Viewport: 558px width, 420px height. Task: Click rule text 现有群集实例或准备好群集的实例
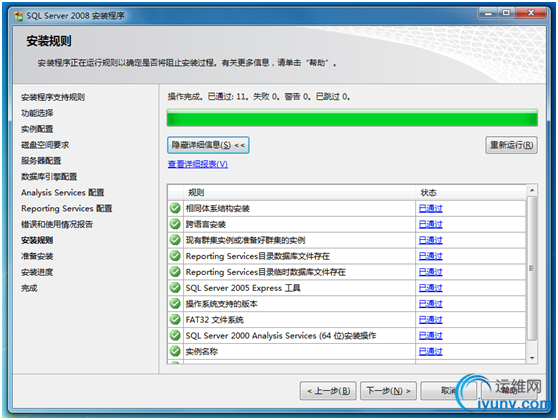pyautogui.click(x=245, y=240)
